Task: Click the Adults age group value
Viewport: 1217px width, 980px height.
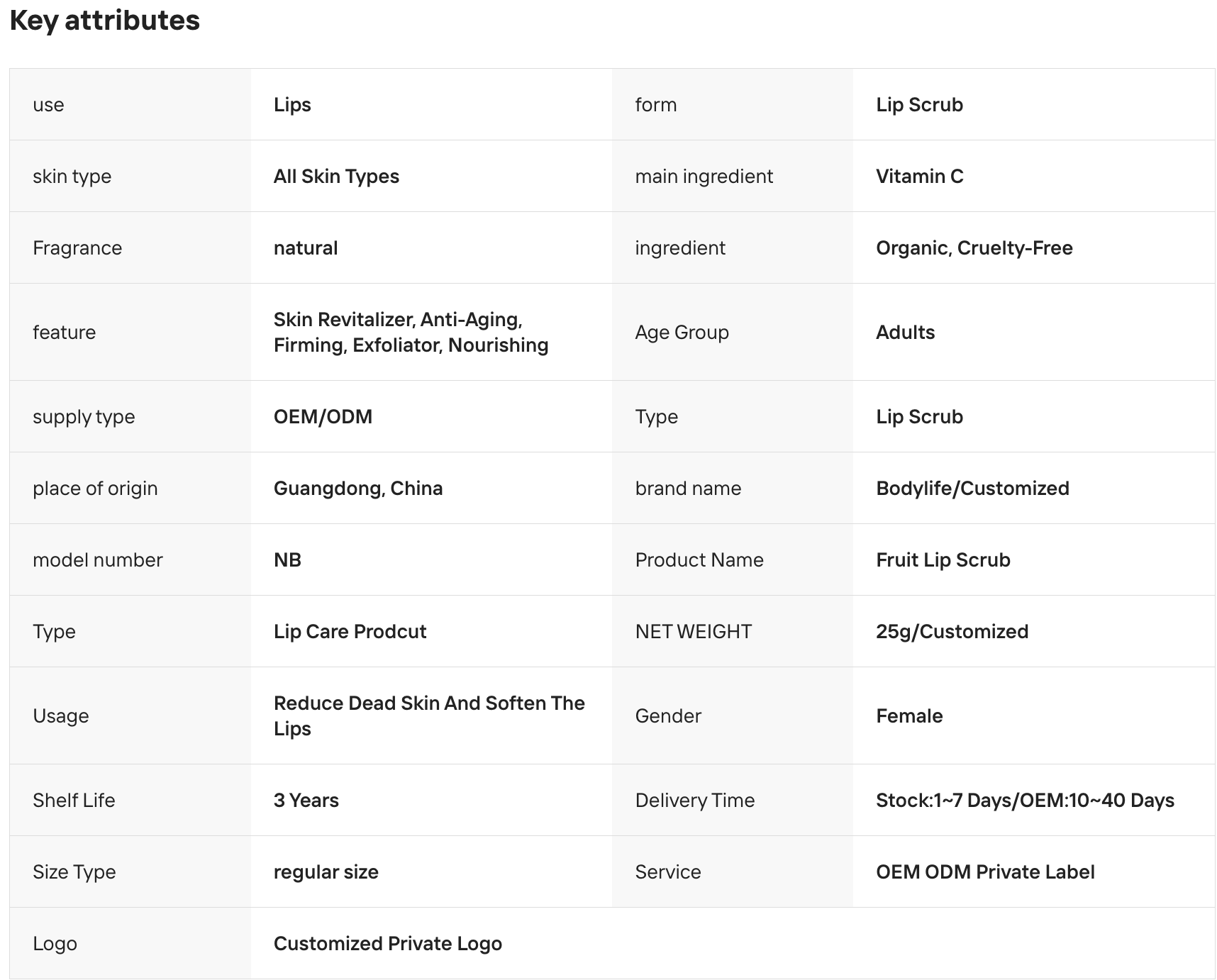Action: pos(905,333)
